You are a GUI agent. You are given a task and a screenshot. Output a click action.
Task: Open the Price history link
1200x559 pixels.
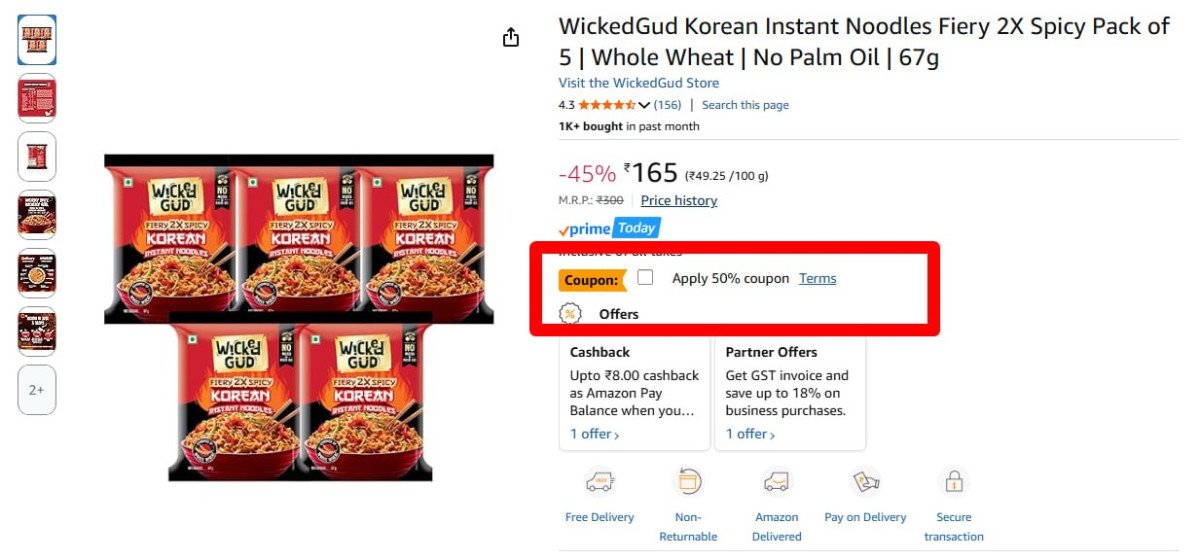(x=679, y=200)
